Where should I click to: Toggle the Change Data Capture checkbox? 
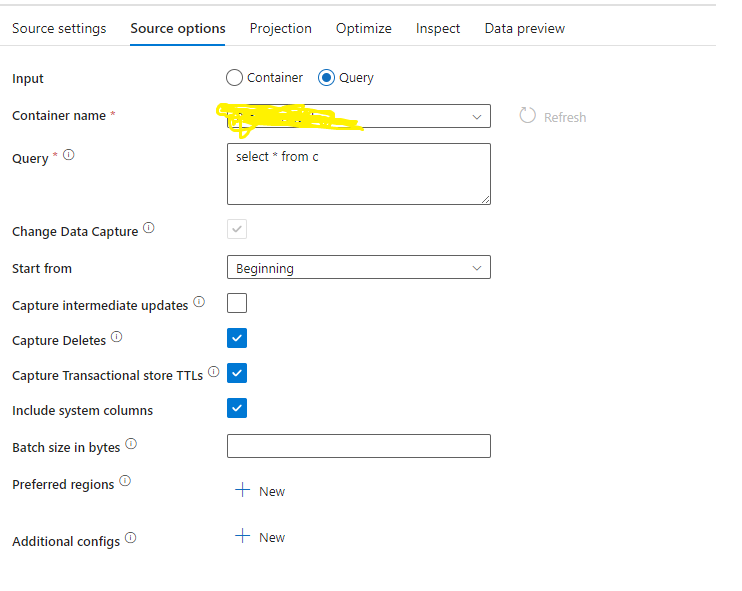click(x=237, y=229)
